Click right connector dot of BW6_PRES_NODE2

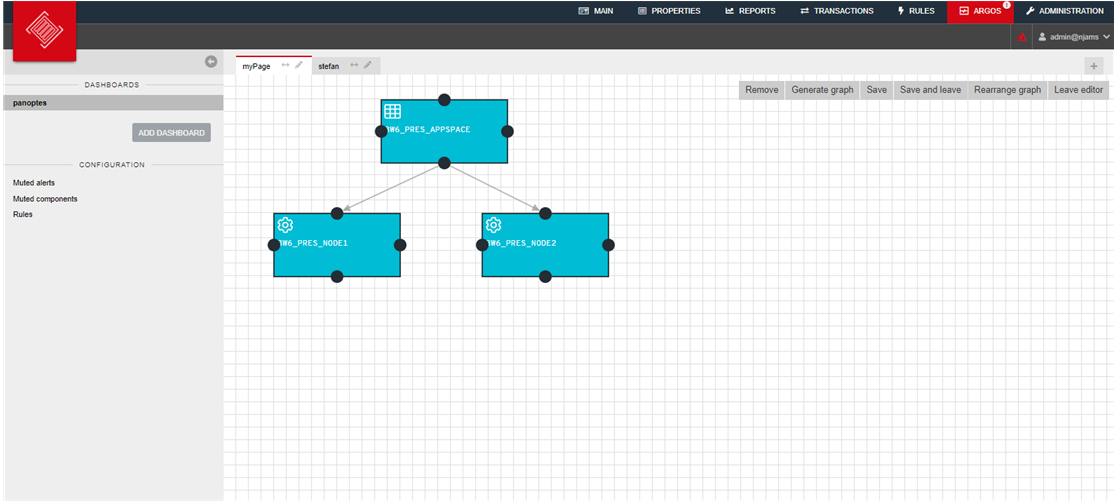[x=608, y=245]
